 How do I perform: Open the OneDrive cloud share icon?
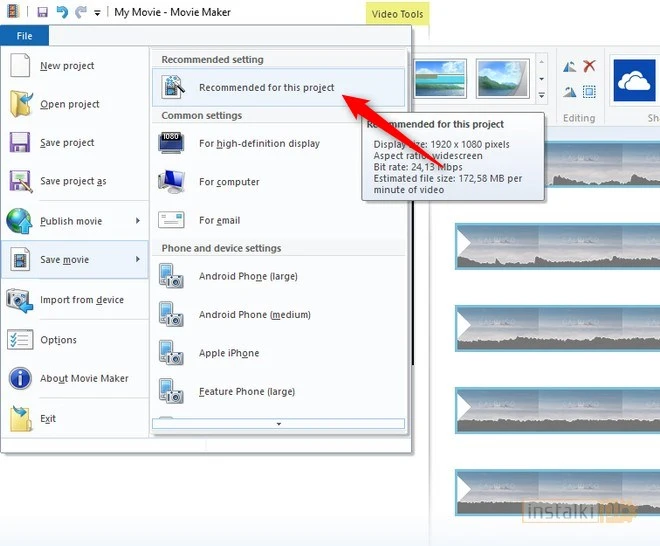pyautogui.click(x=633, y=79)
